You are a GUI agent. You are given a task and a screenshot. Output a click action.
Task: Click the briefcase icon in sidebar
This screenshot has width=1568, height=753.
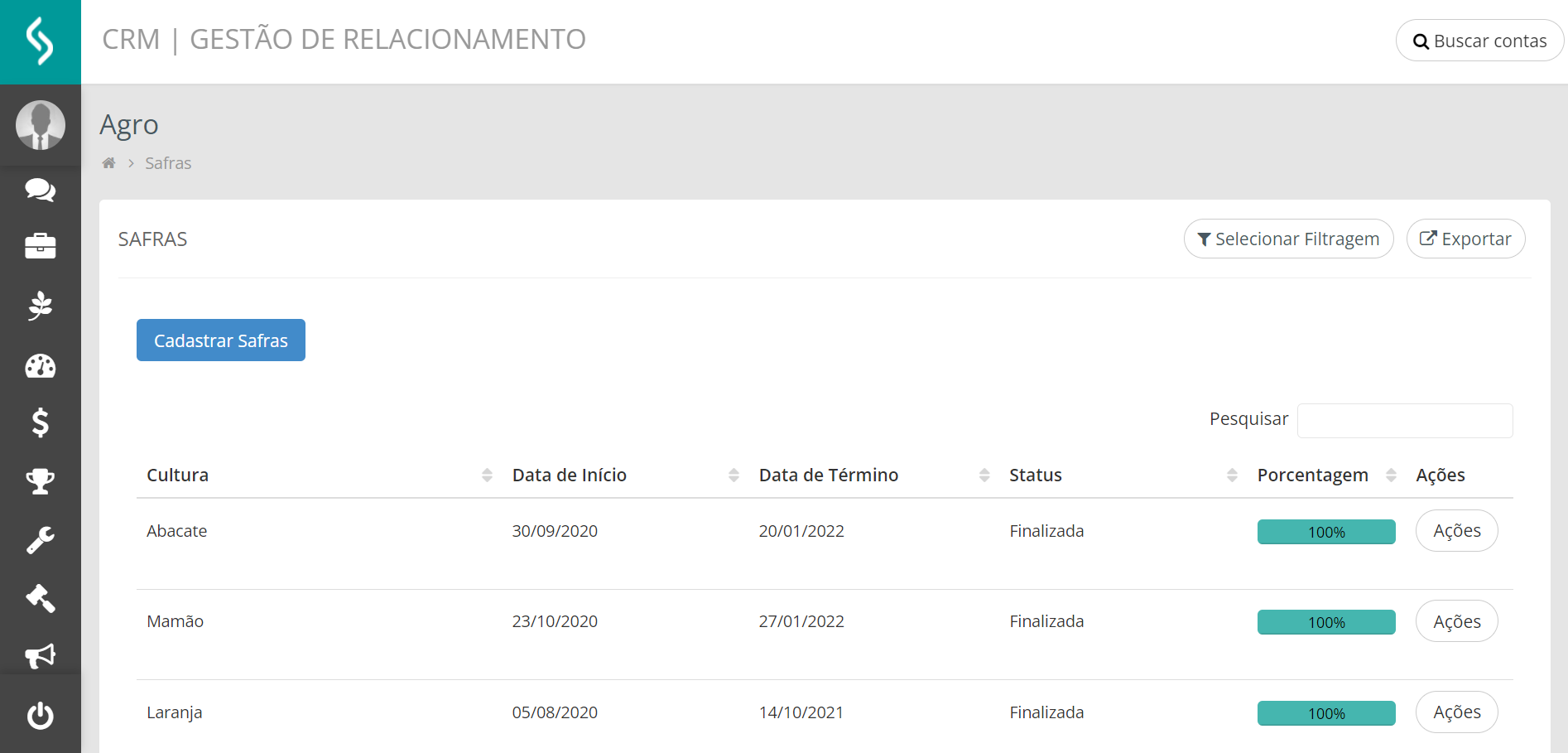coord(40,246)
